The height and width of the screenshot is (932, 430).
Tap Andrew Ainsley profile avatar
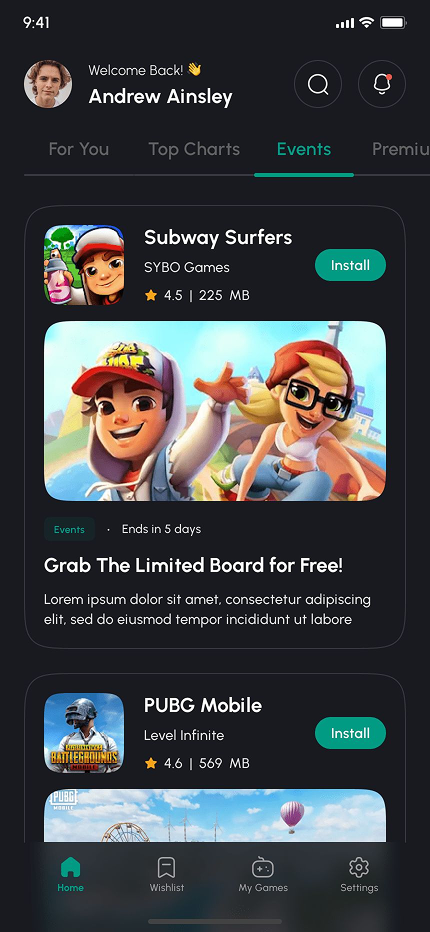click(48, 84)
